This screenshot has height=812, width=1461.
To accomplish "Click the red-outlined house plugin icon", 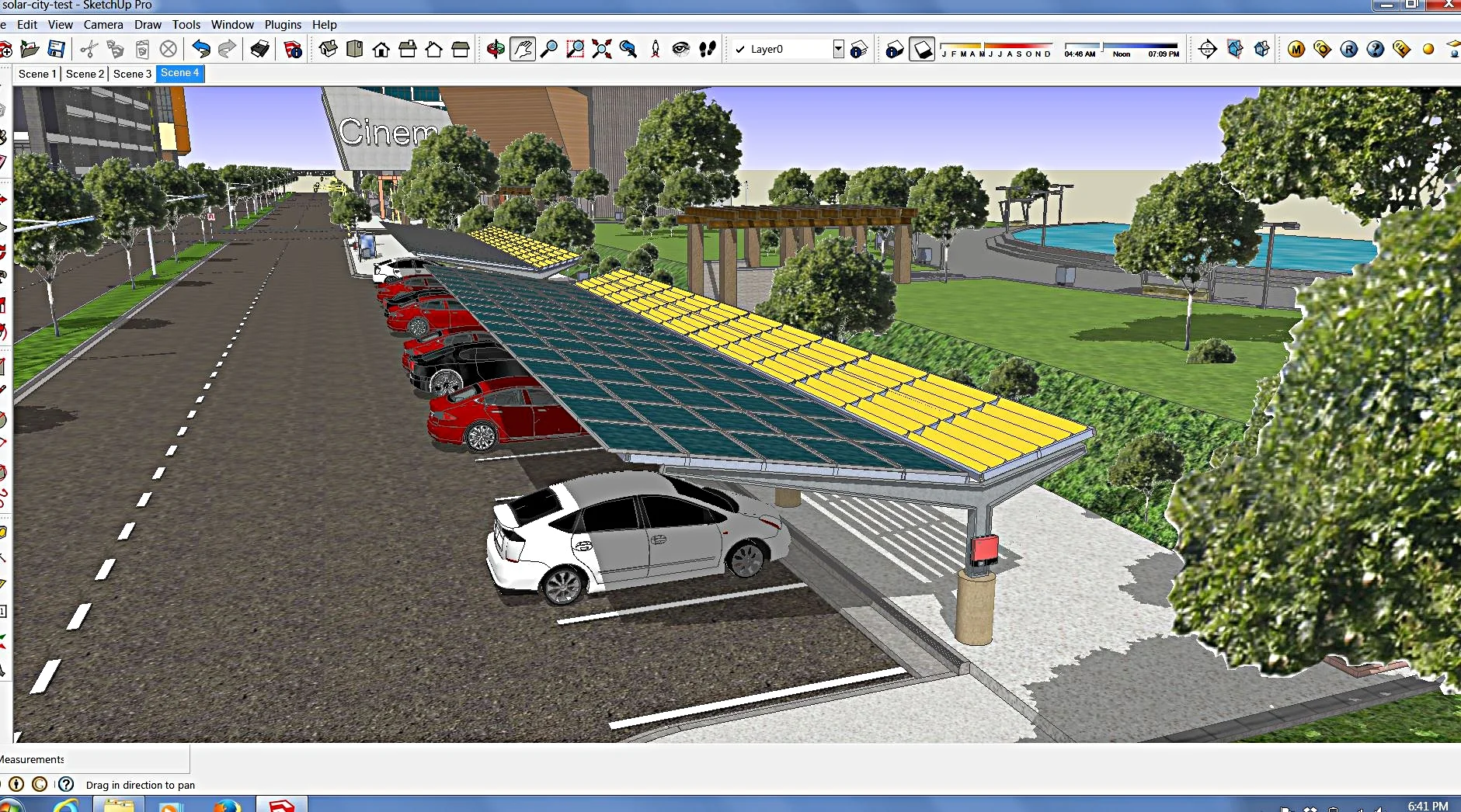I will 1235,49.
